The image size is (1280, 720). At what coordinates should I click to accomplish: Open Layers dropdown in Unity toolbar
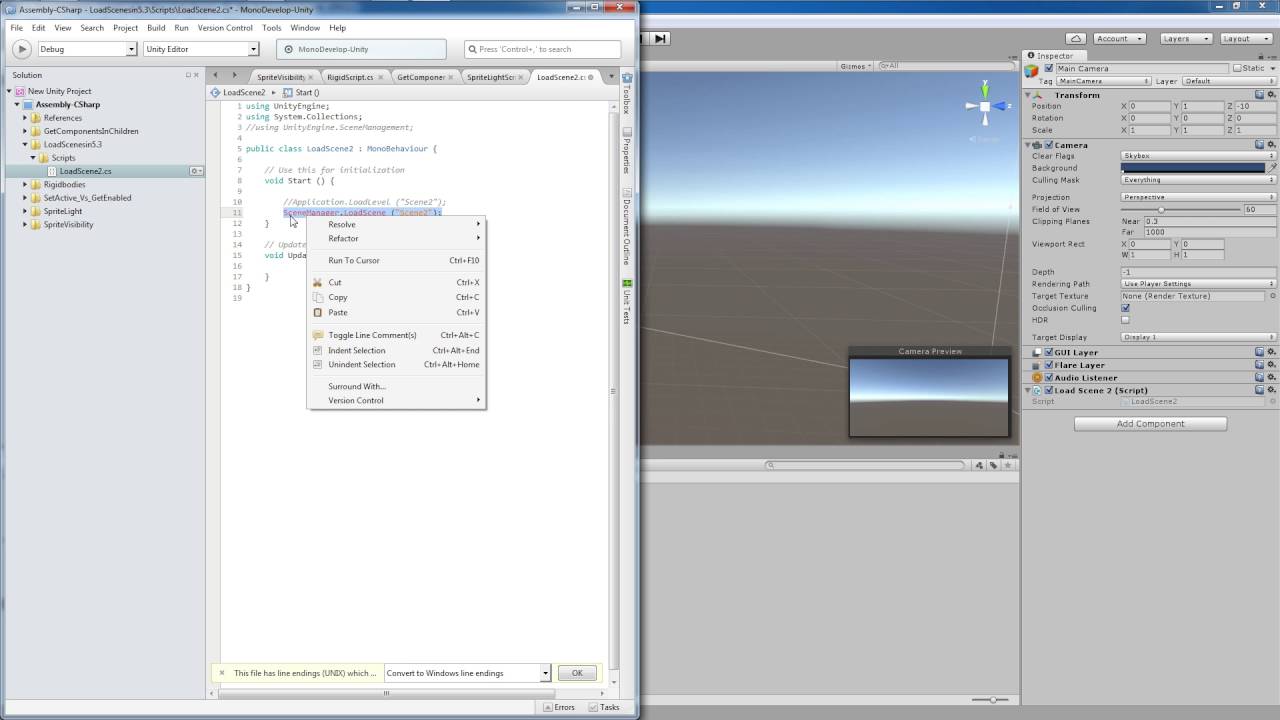pos(1185,38)
